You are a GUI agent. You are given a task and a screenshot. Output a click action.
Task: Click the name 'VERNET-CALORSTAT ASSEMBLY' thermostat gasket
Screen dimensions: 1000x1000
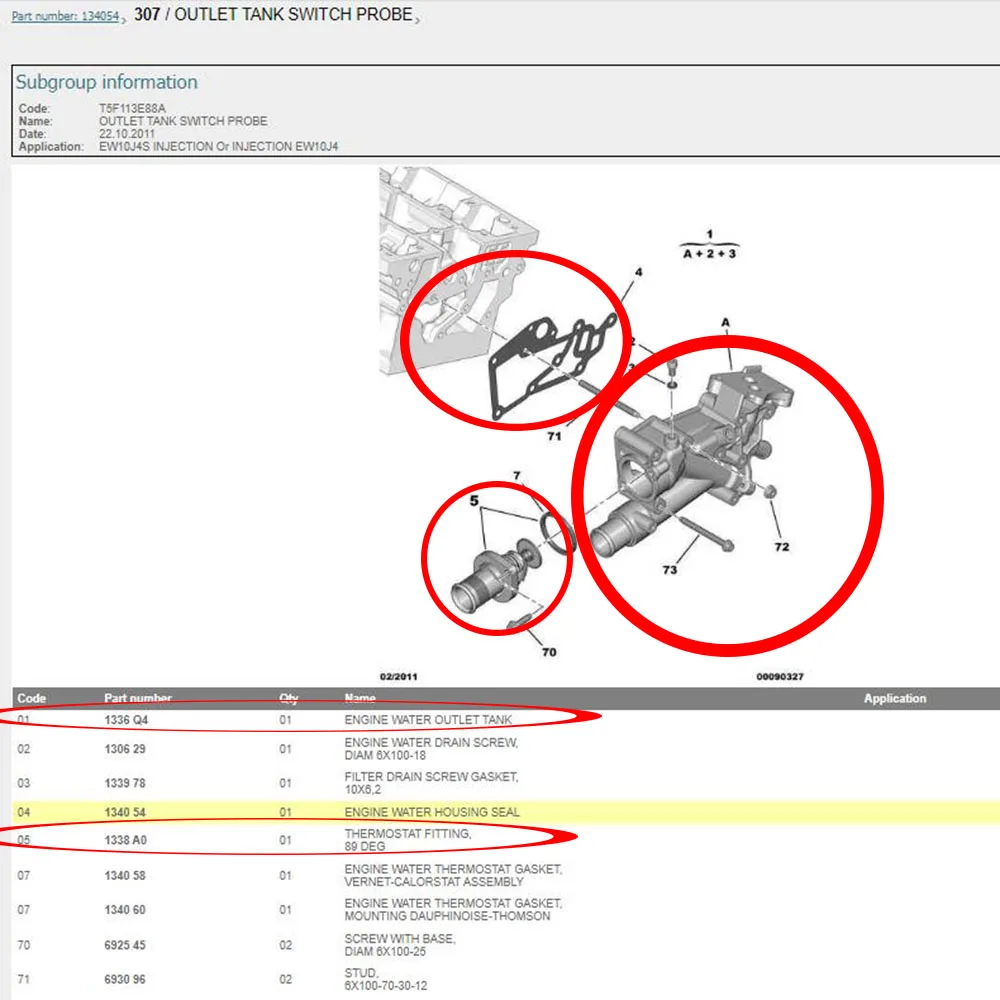(453, 876)
